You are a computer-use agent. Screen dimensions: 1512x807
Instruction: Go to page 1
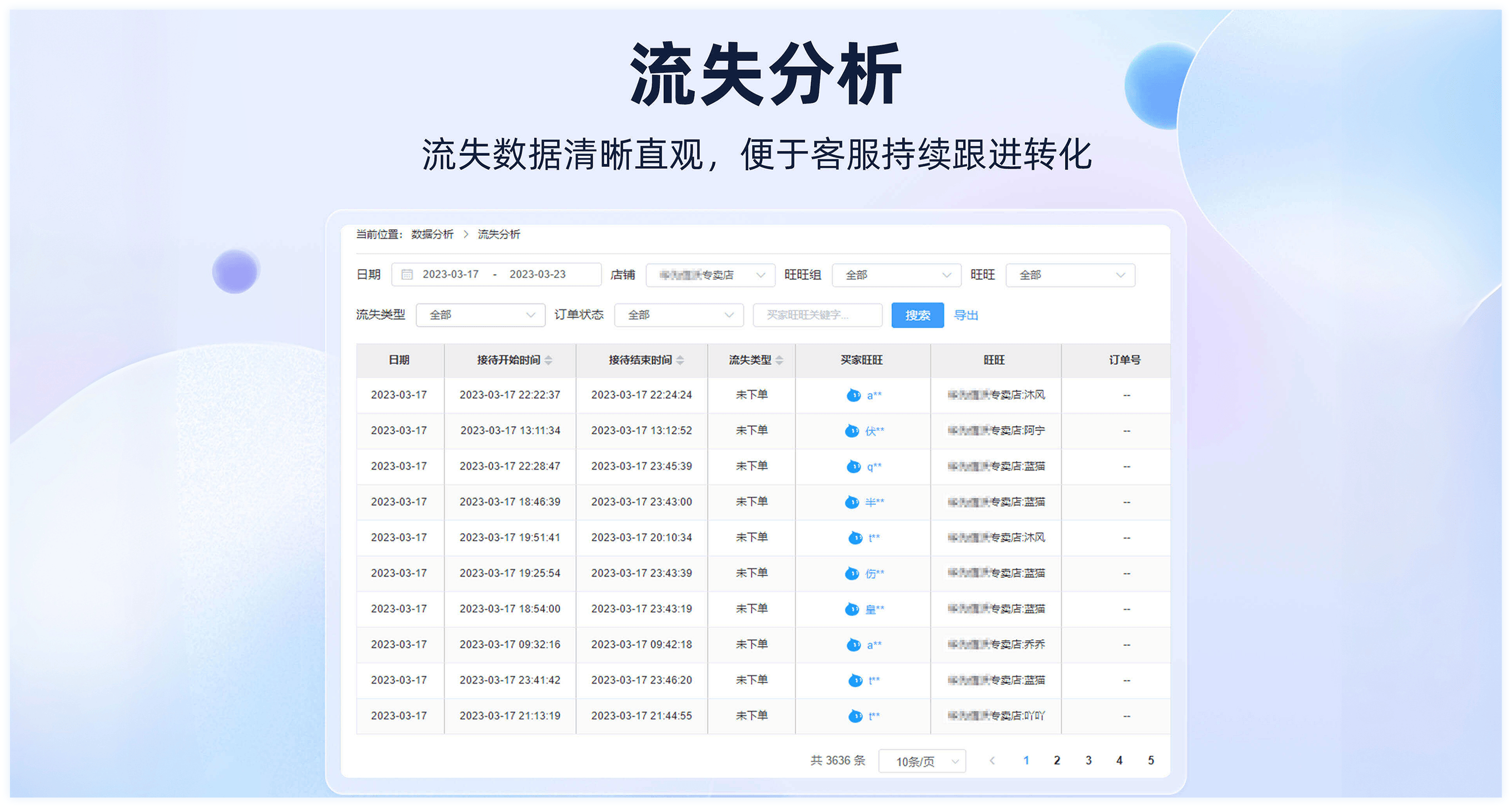click(1026, 761)
